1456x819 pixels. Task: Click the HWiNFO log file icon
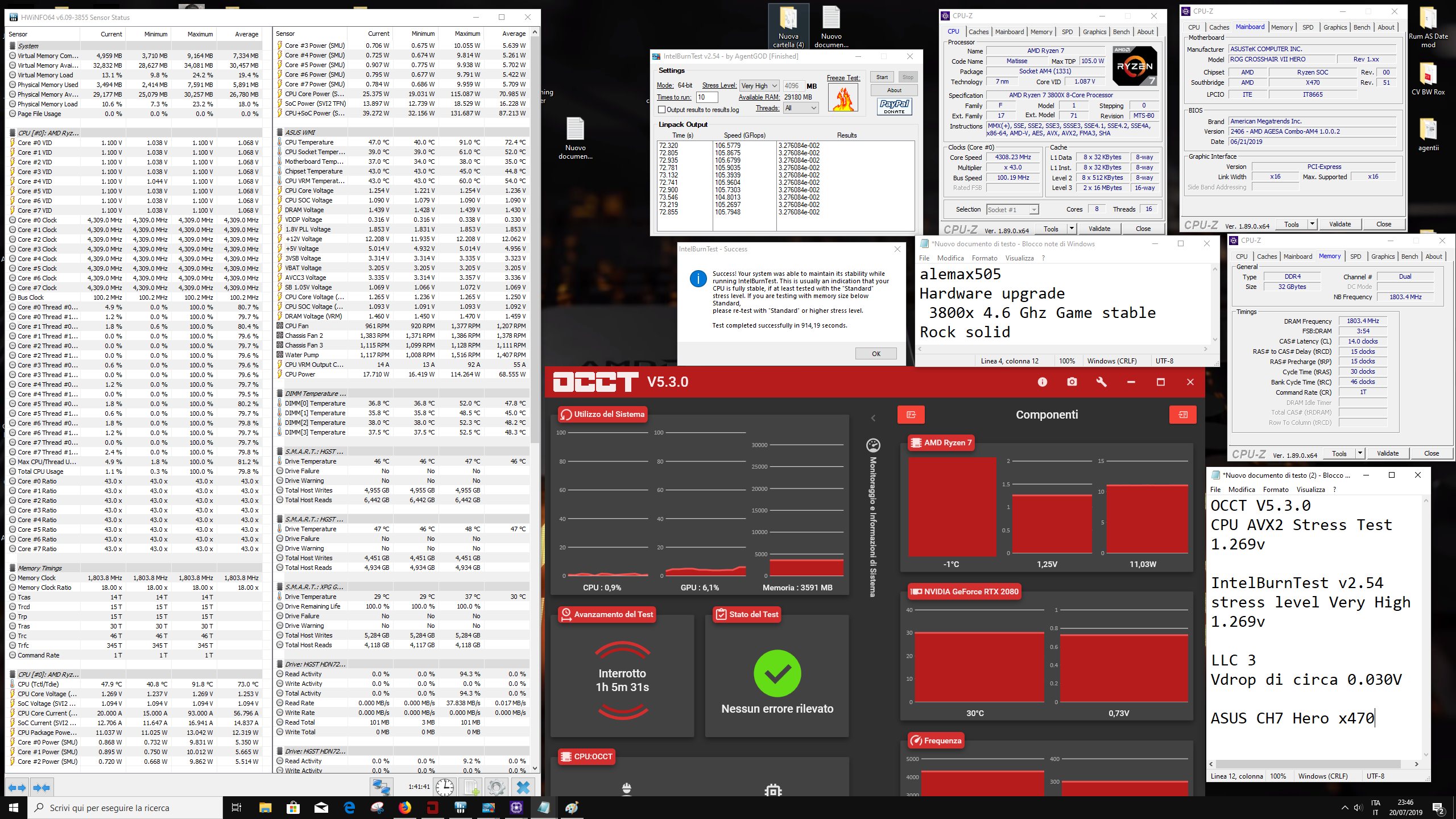click(x=471, y=788)
